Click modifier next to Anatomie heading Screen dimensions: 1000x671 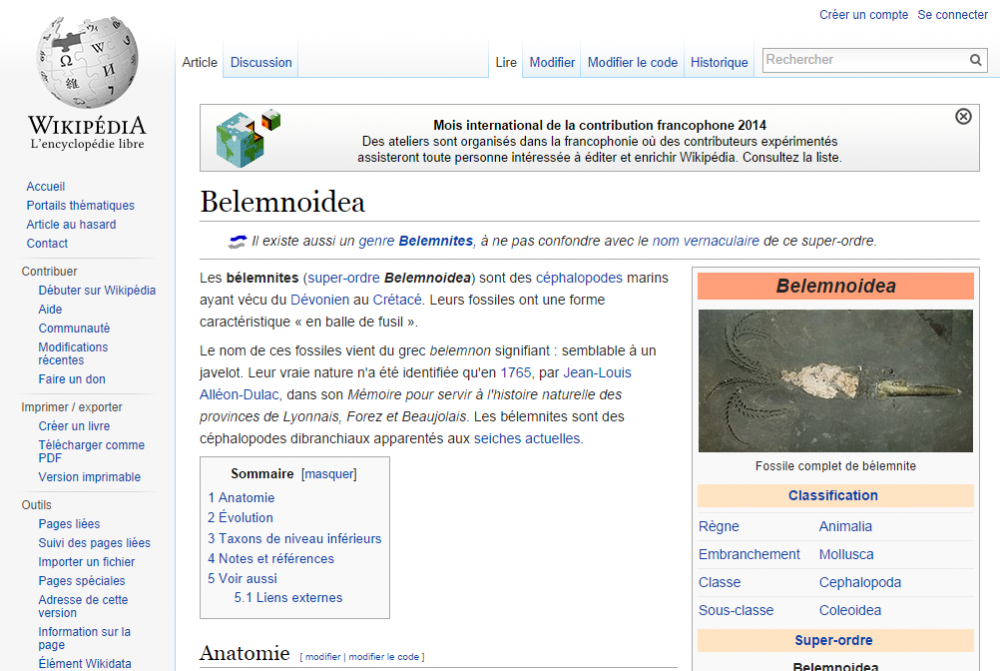[323, 657]
